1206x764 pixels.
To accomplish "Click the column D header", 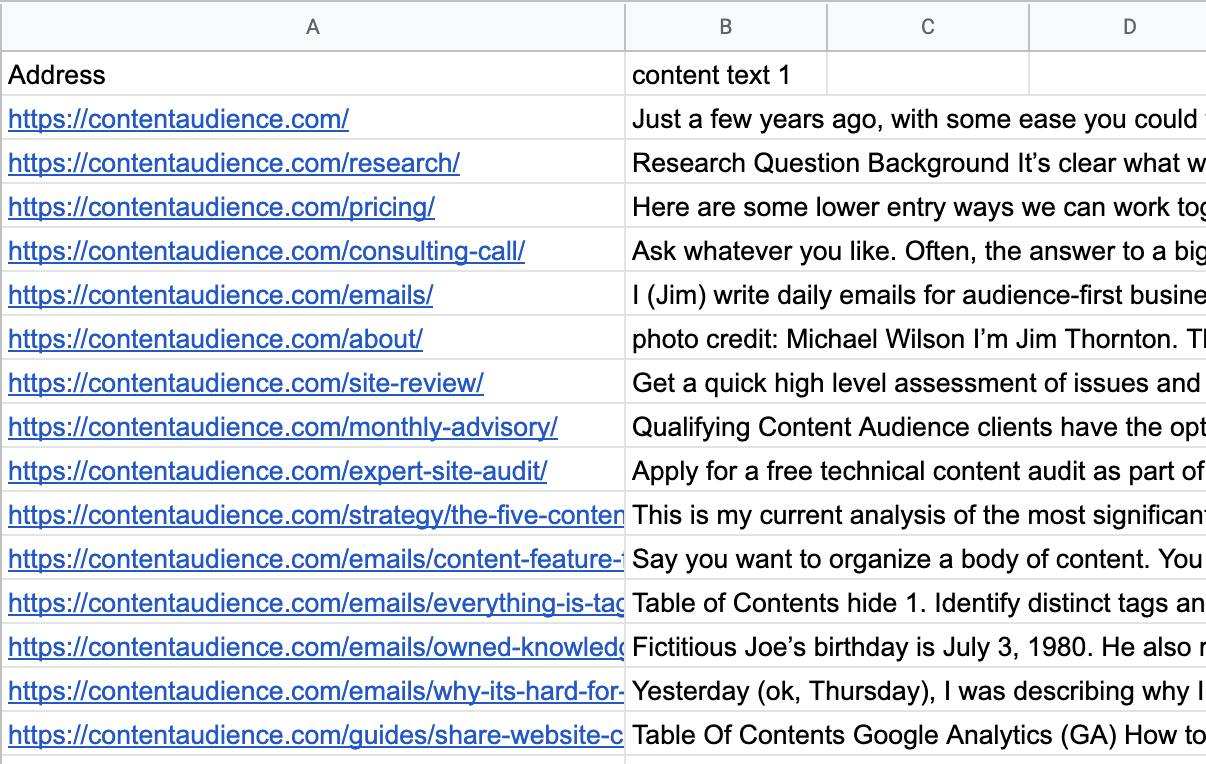I will (x=1129, y=27).
